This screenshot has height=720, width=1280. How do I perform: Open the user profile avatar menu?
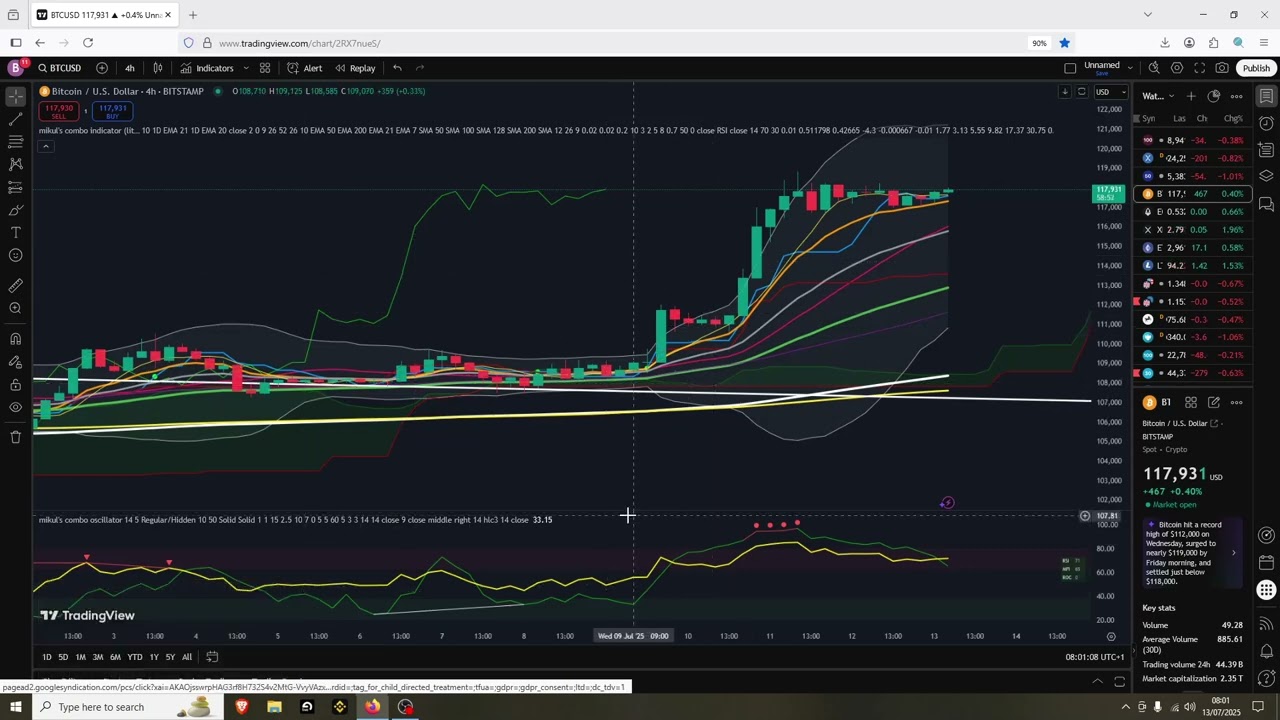click(x=15, y=68)
